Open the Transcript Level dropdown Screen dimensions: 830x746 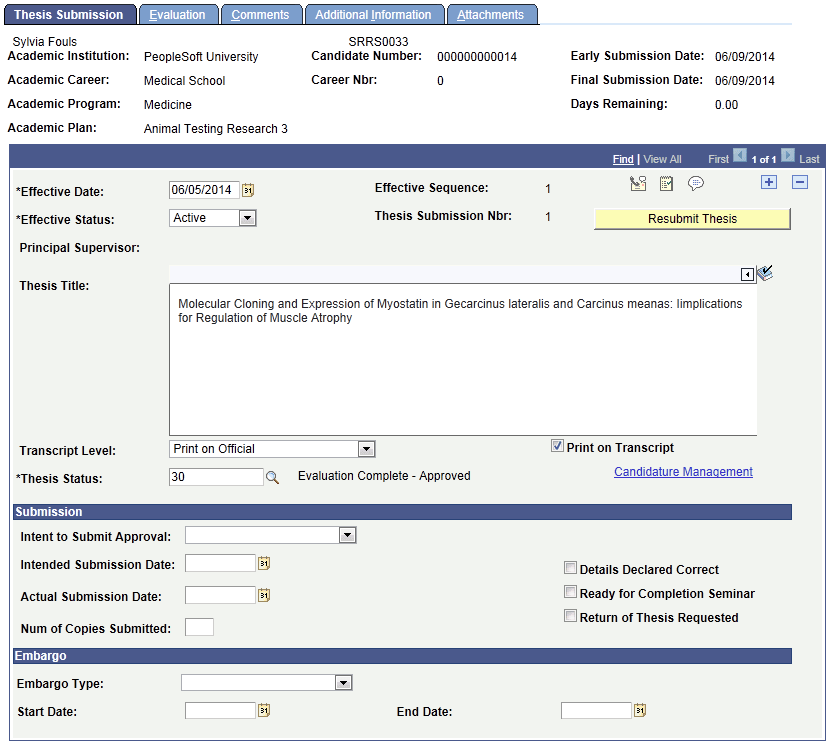366,450
